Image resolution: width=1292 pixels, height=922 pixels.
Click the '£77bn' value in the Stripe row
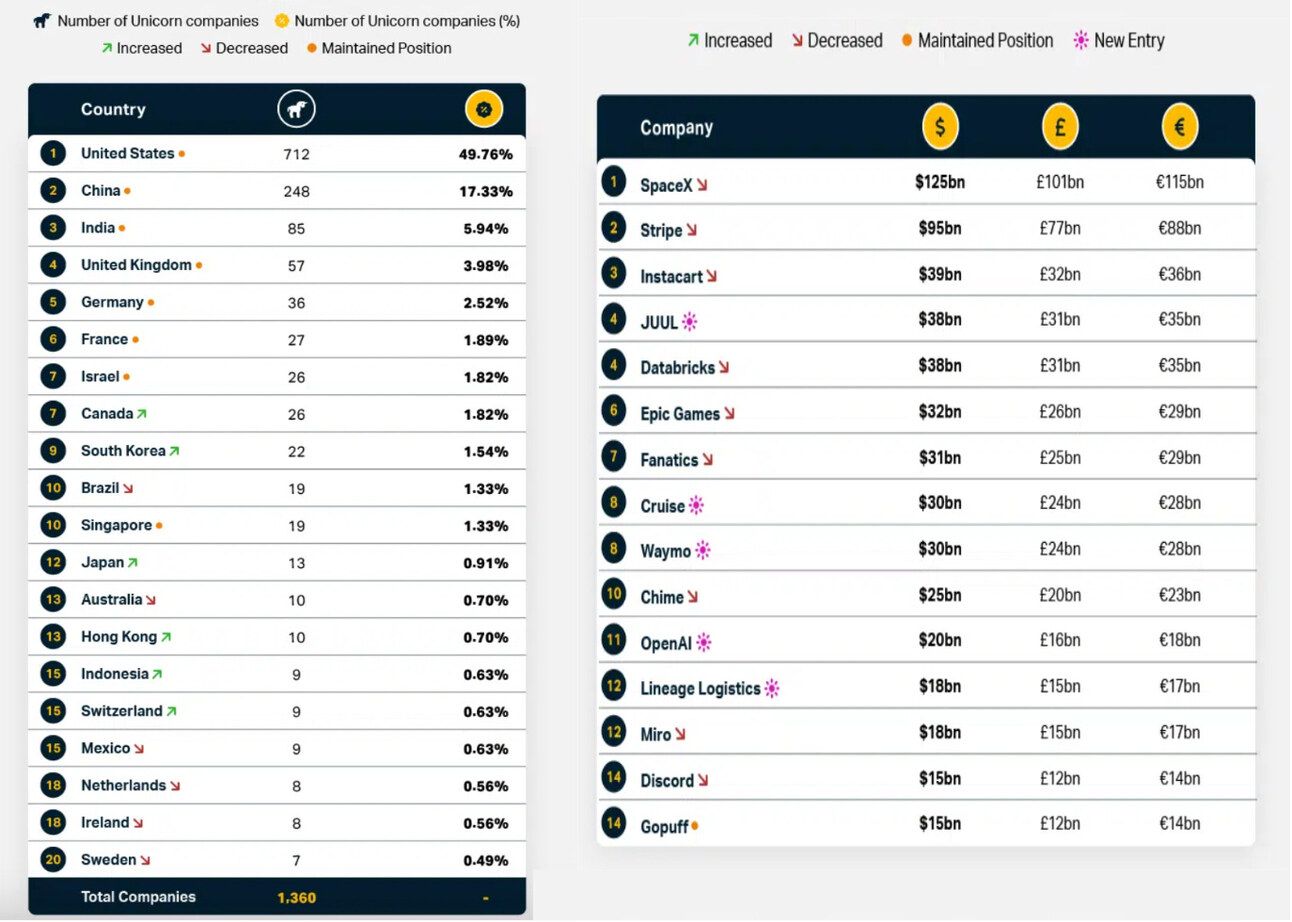(1060, 228)
